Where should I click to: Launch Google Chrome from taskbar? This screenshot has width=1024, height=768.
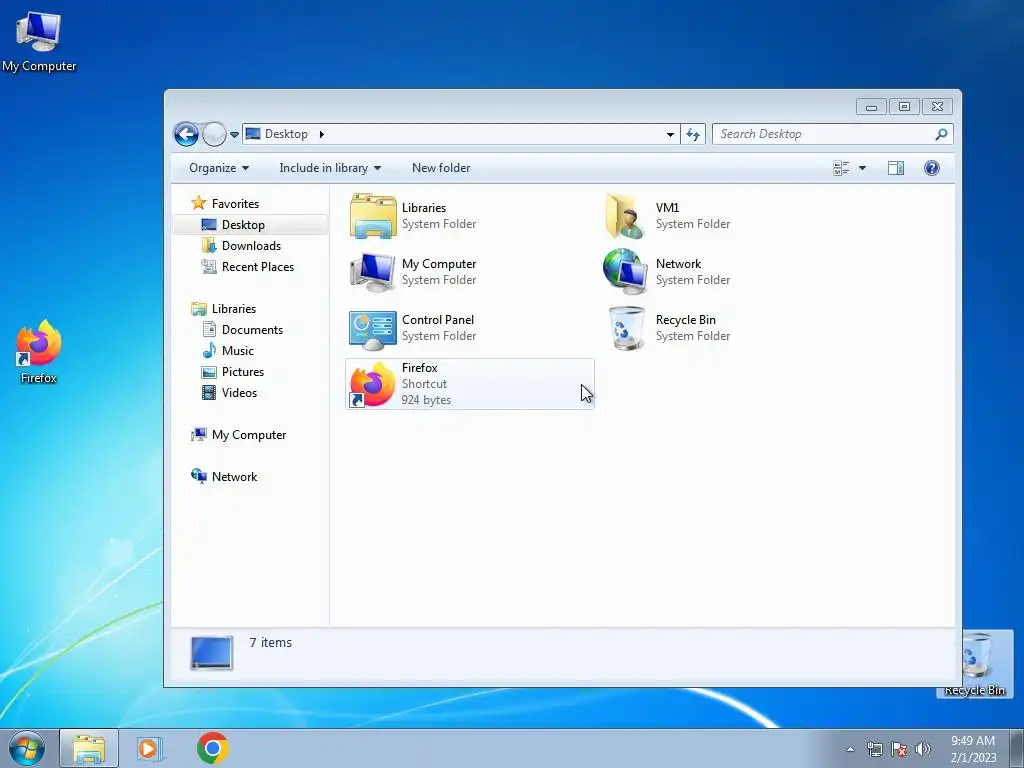[x=212, y=748]
